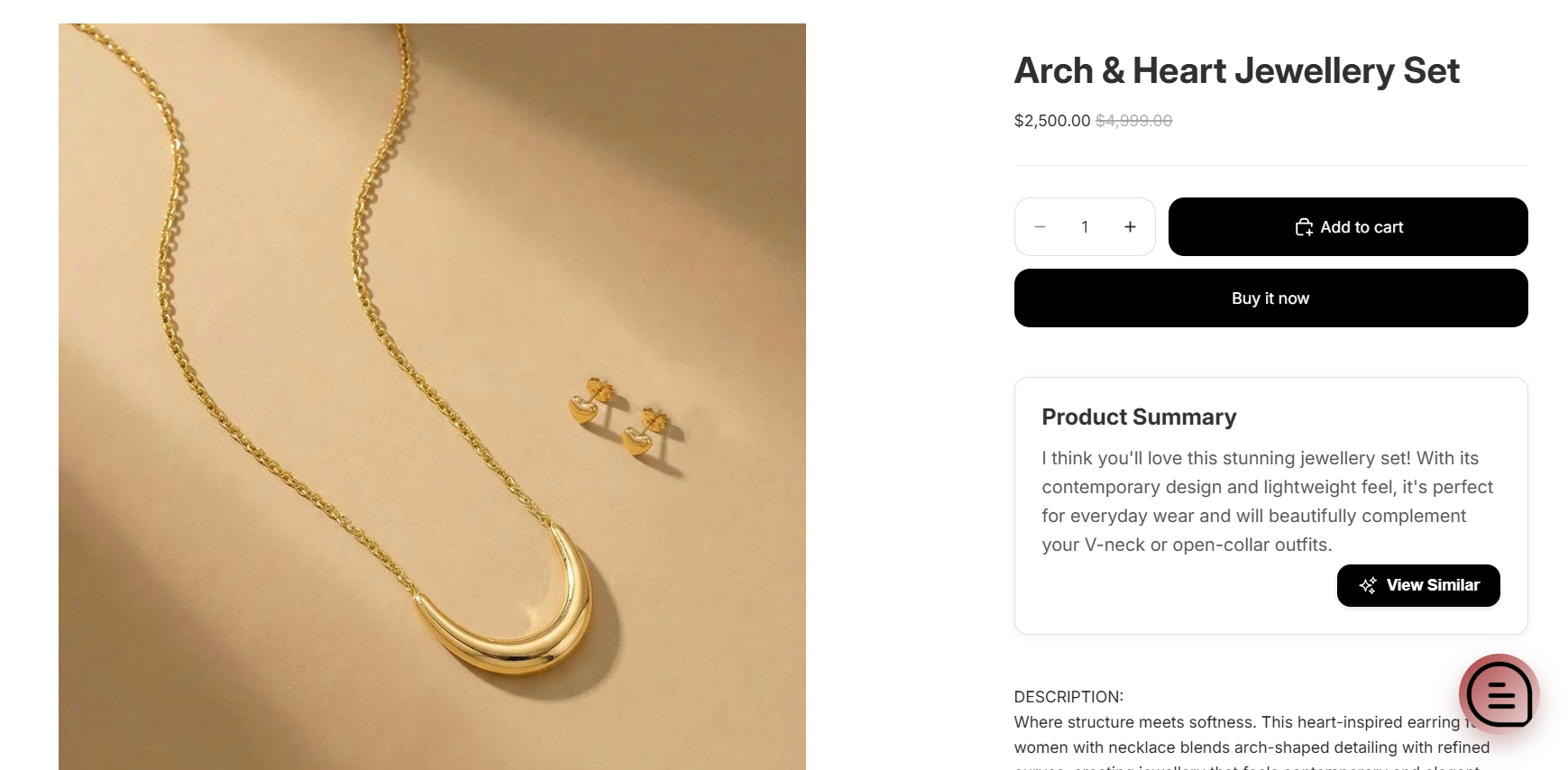
Task: Click the divider line below the price
Action: (1270, 166)
